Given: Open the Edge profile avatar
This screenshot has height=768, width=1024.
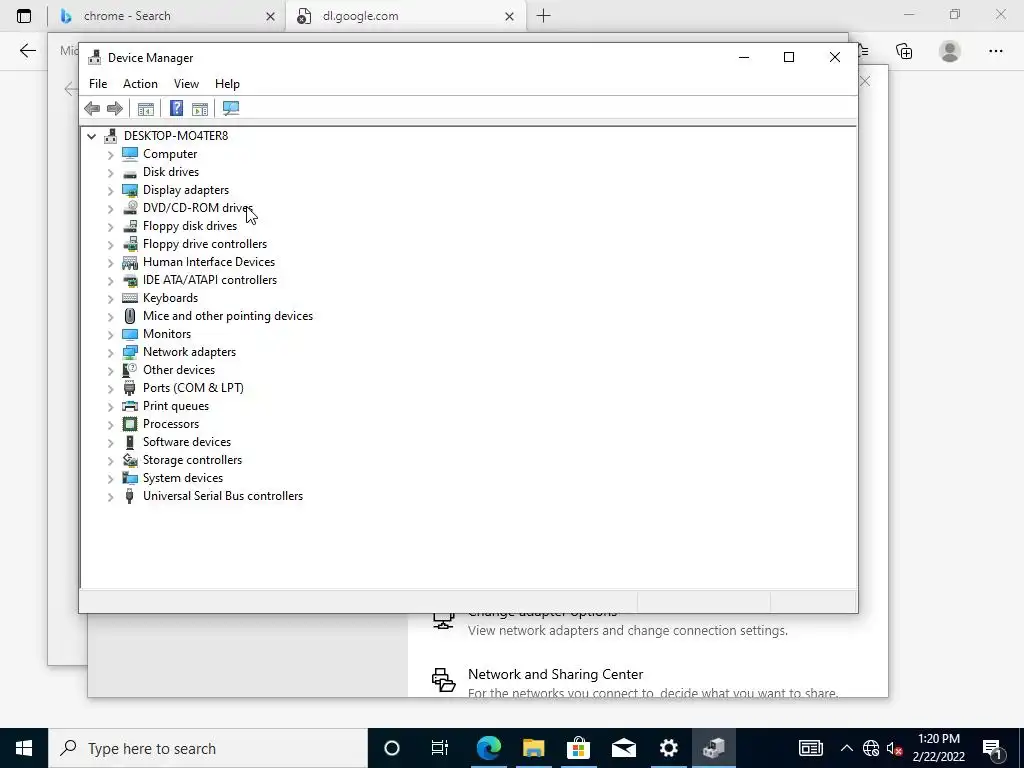Looking at the screenshot, I should pyautogui.click(x=950, y=51).
